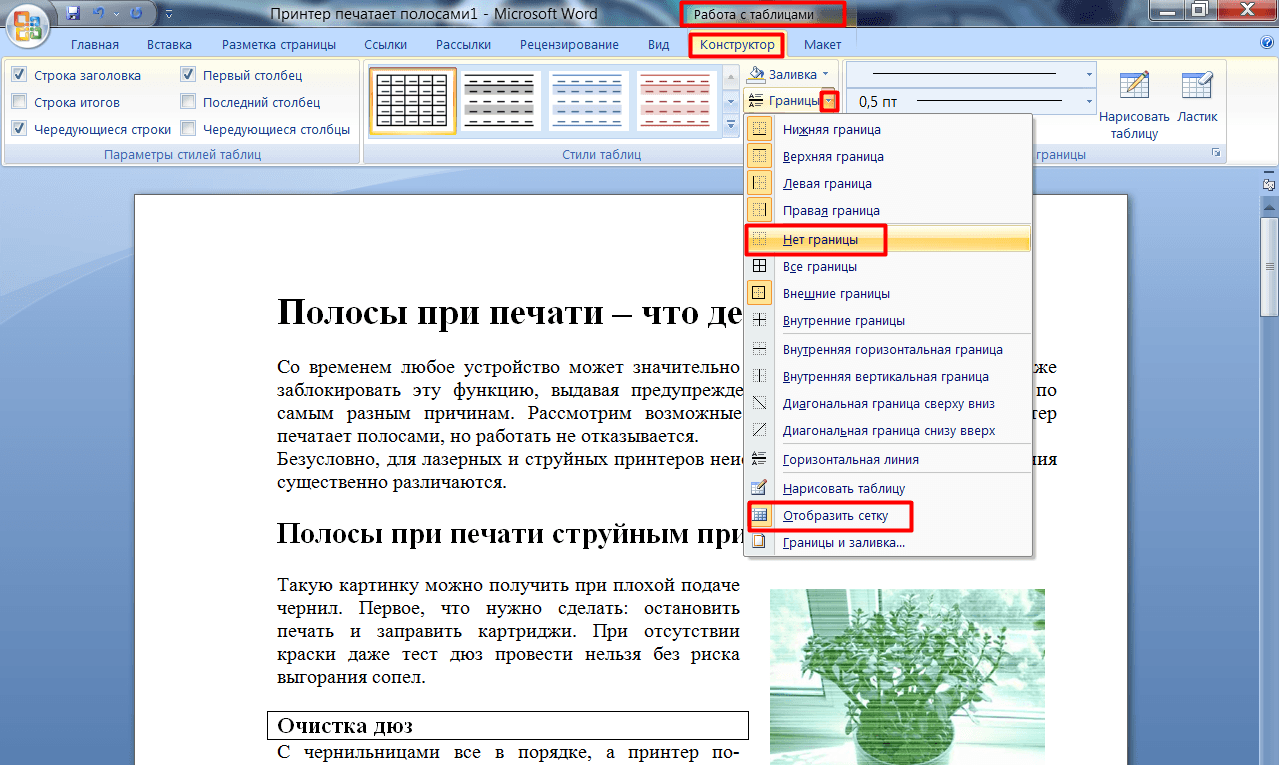The height and width of the screenshot is (765, 1279).
Task: Click the Redo icon in Quick Access Toolbar
Action: tap(136, 13)
